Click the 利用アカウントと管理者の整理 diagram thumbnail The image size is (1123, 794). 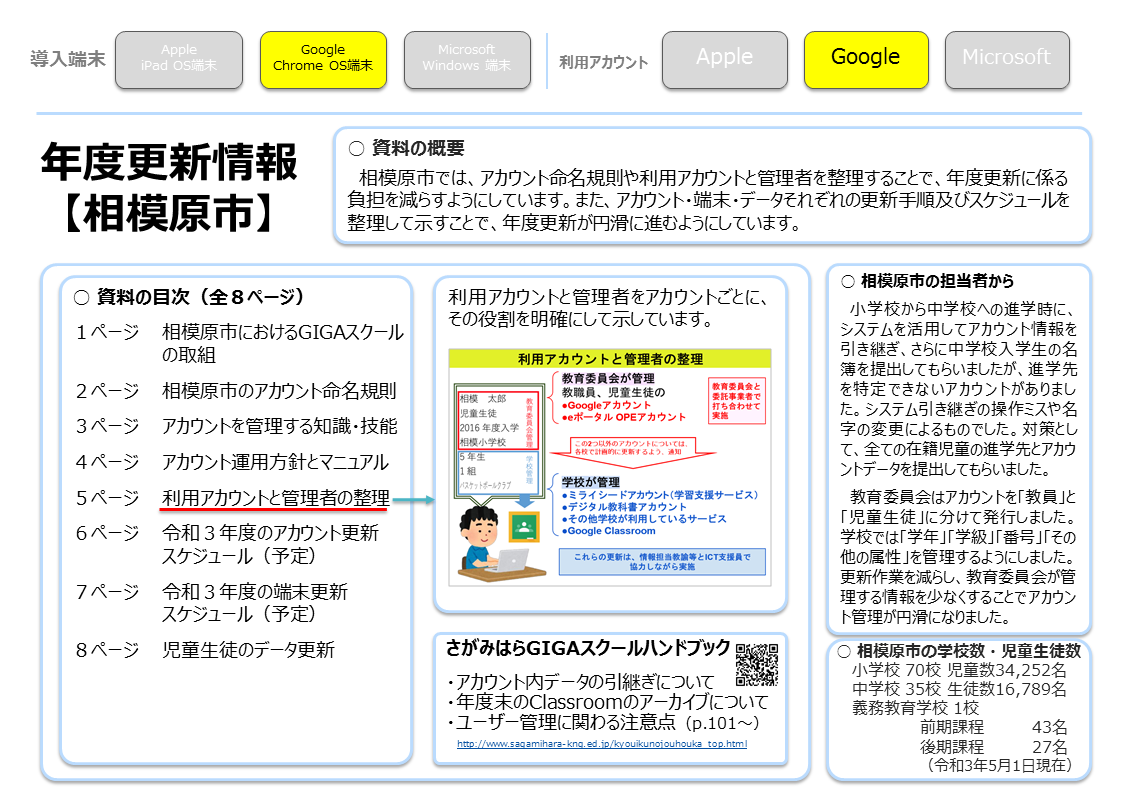610,467
